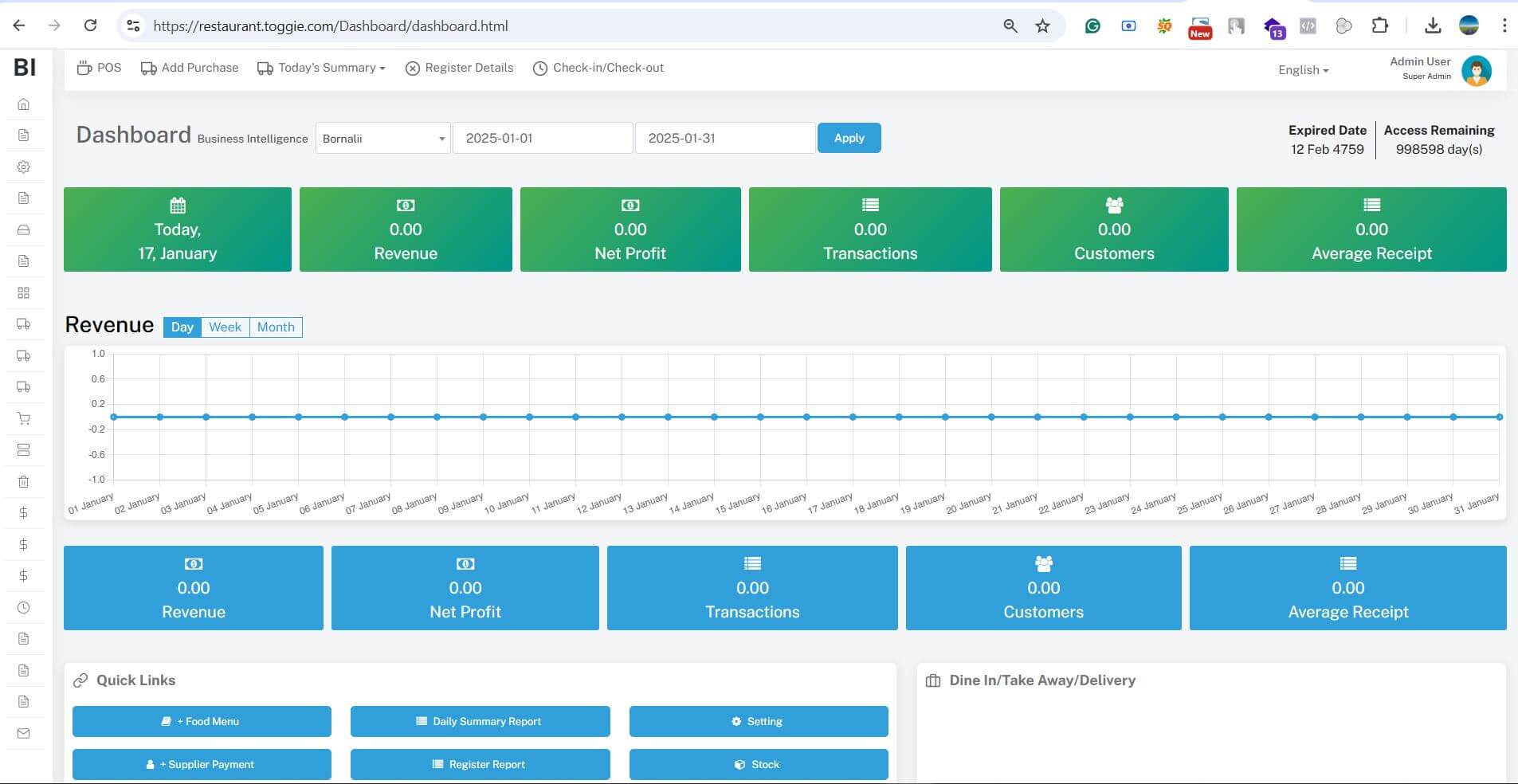Click the Apply button
Viewport: 1518px width, 784px height.
(x=849, y=139)
